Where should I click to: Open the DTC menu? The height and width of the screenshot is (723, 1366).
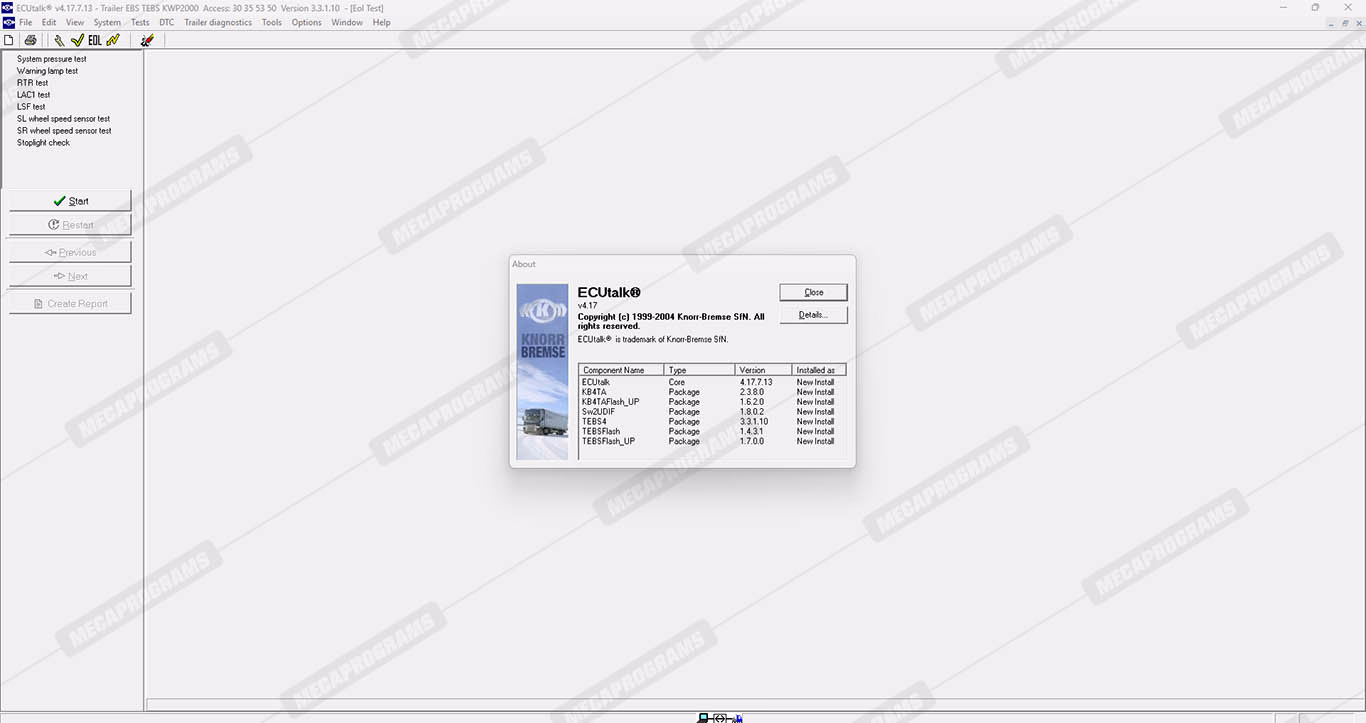click(166, 22)
